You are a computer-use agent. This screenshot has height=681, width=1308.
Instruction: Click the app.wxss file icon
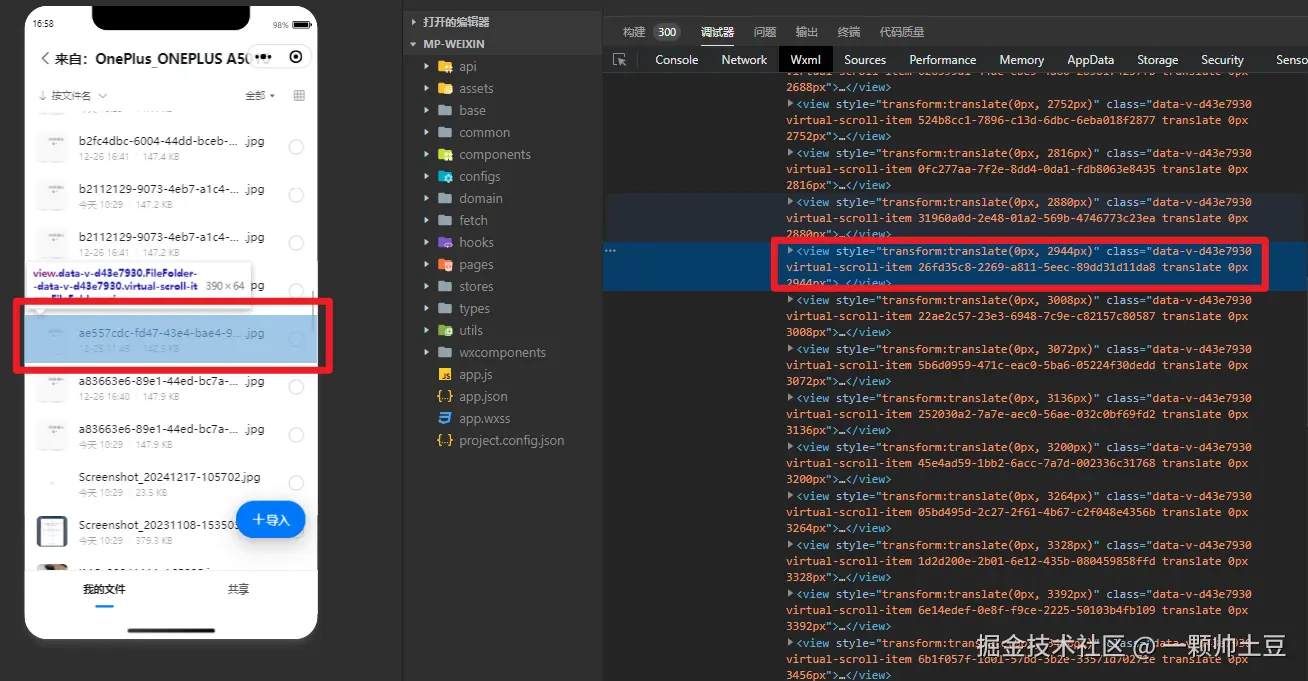tap(445, 418)
